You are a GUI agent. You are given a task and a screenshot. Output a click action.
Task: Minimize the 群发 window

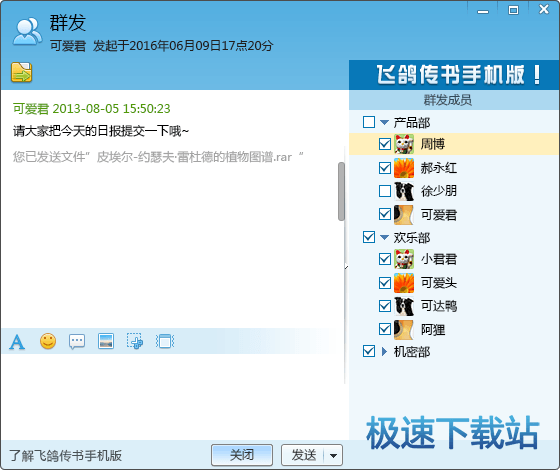click(483, 11)
